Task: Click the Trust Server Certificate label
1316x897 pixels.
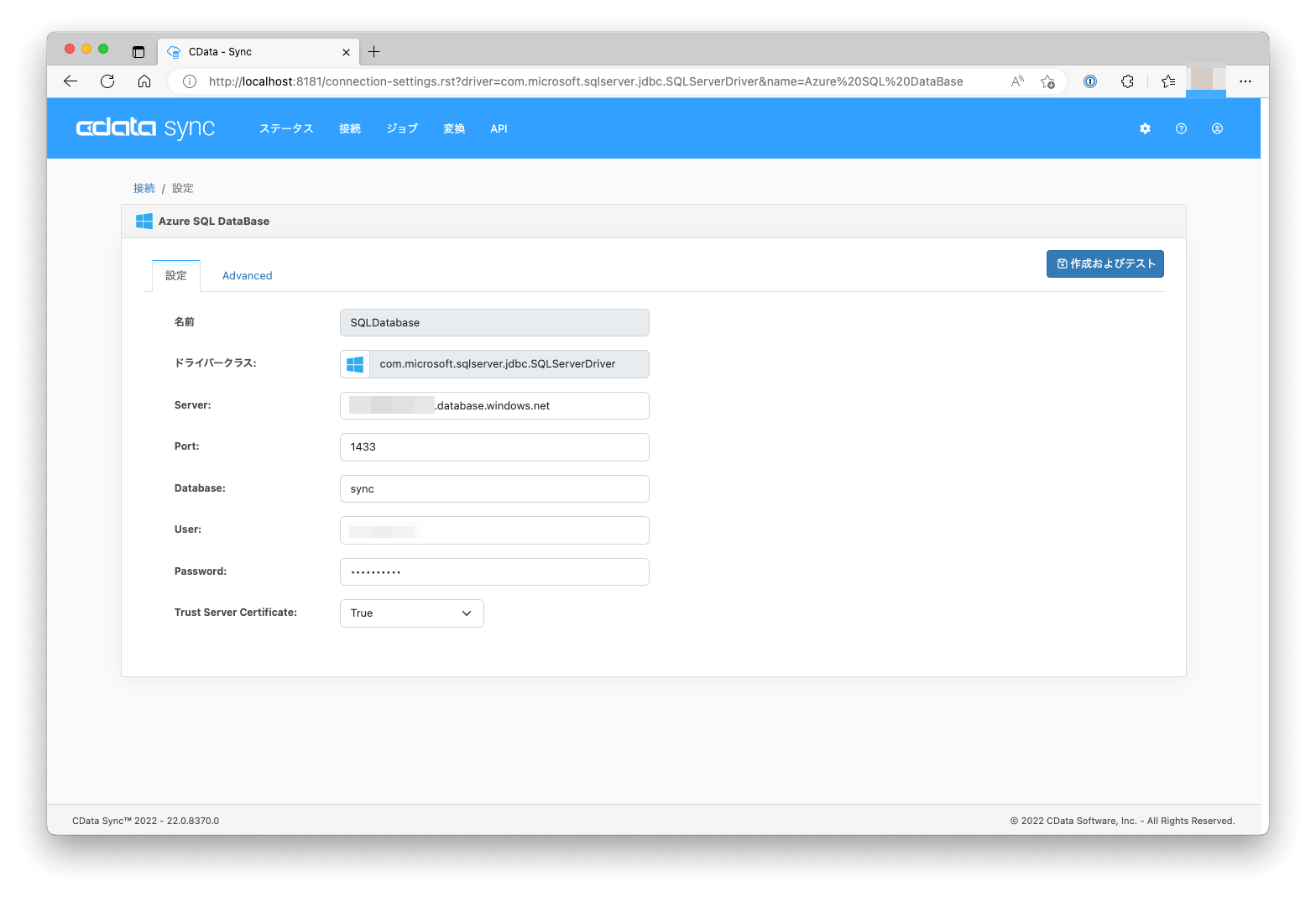Action: click(x=236, y=613)
